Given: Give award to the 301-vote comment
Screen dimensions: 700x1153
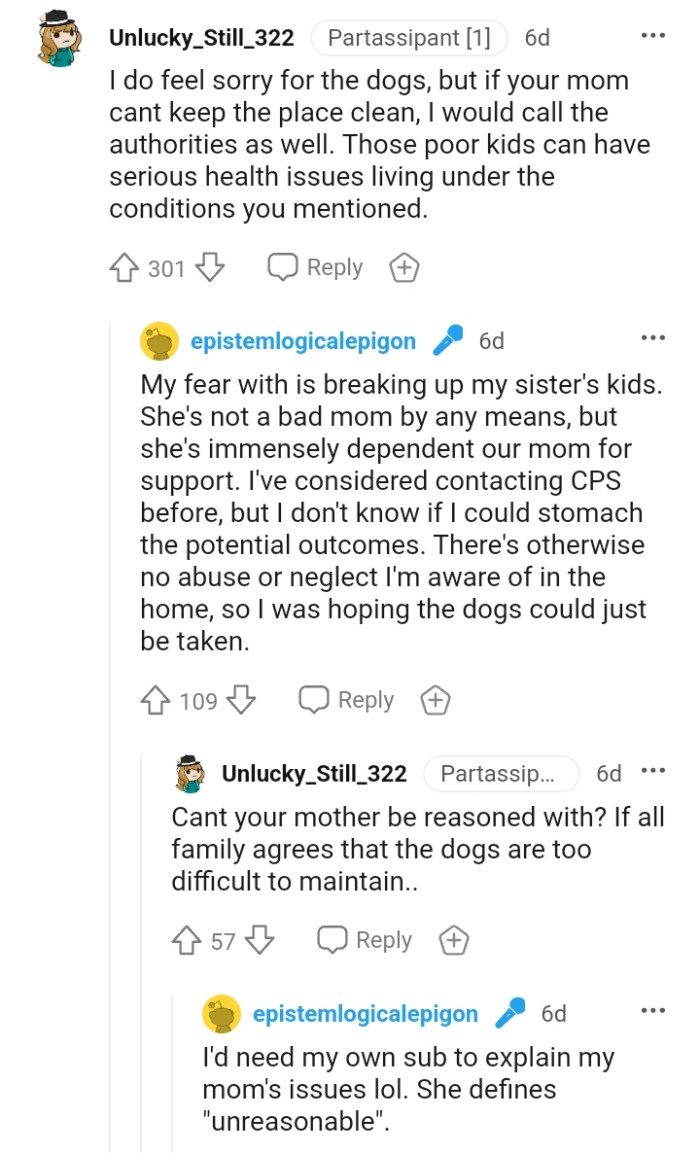Looking at the screenshot, I should click(404, 268).
